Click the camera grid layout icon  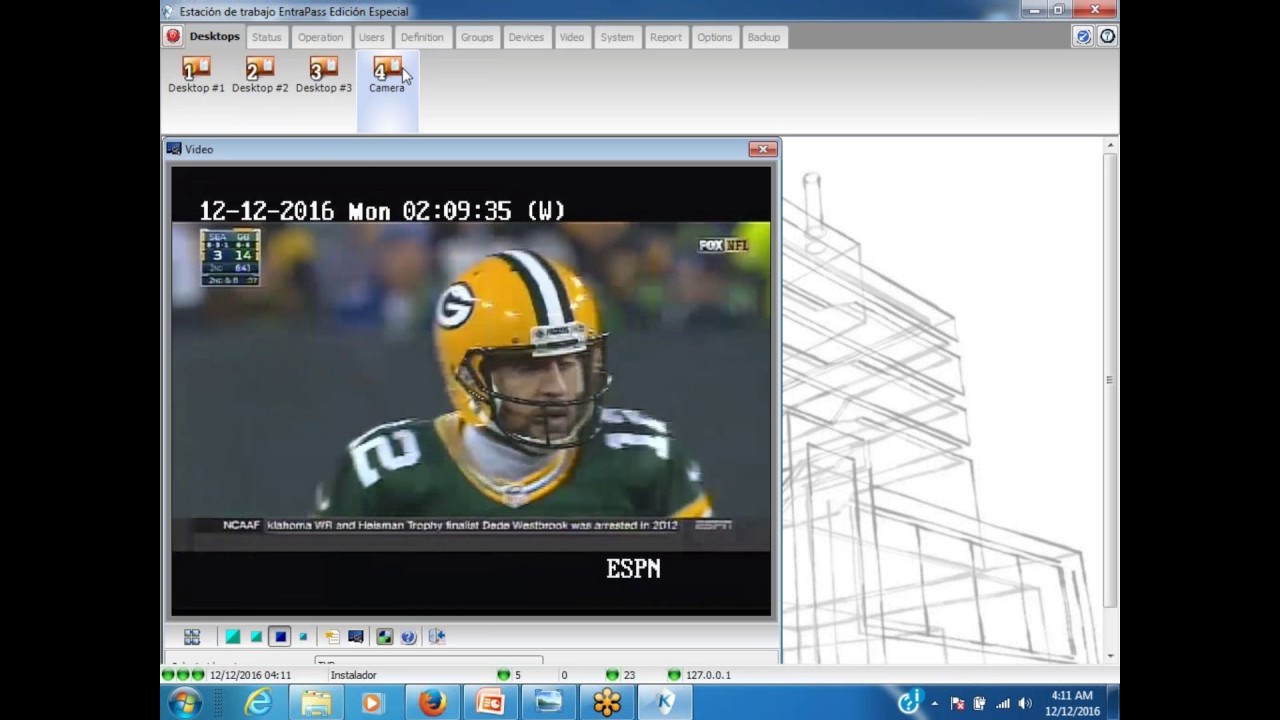(192, 636)
